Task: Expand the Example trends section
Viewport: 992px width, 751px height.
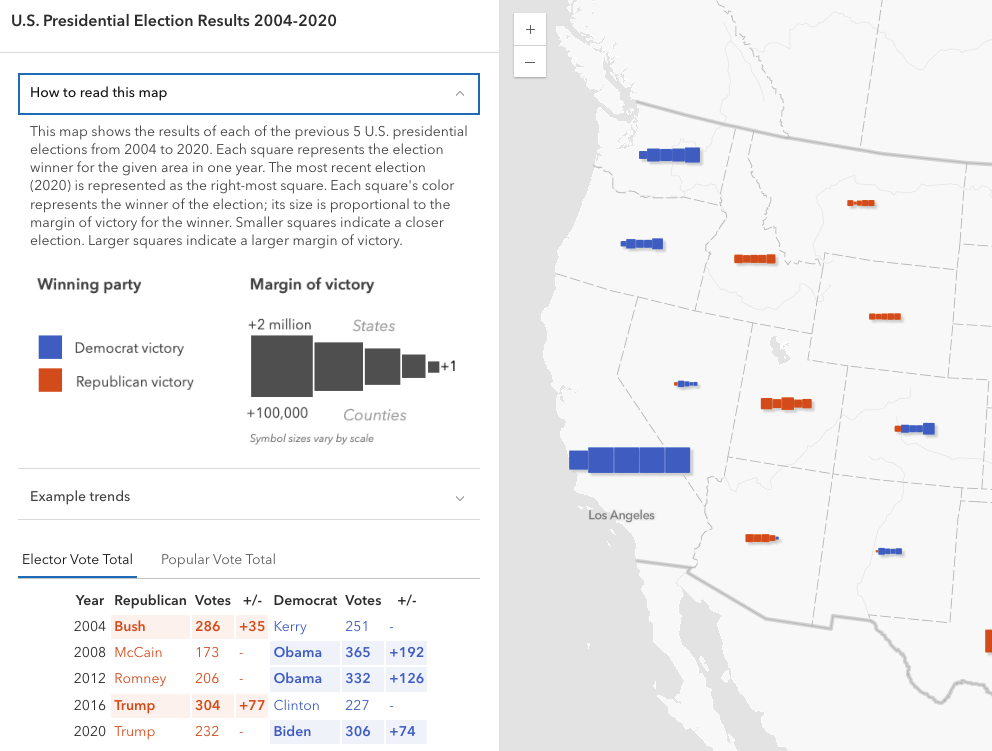Action: coord(249,497)
